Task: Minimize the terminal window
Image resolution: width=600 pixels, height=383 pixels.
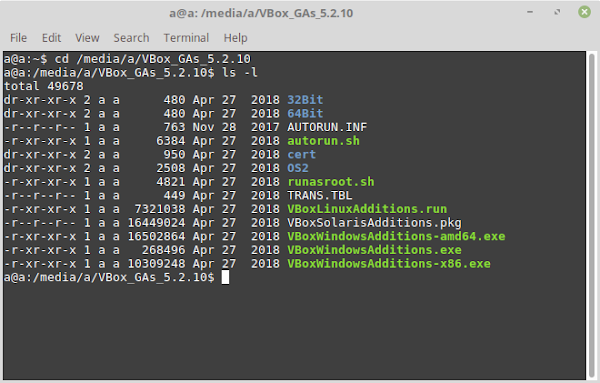Action: pos(530,12)
